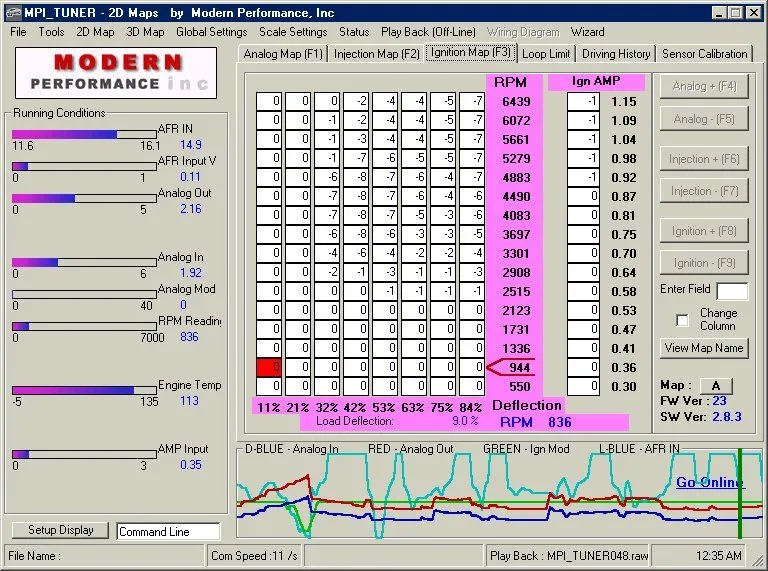
Task: Open the Global Settings menu
Action: click(x=211, y=32)
